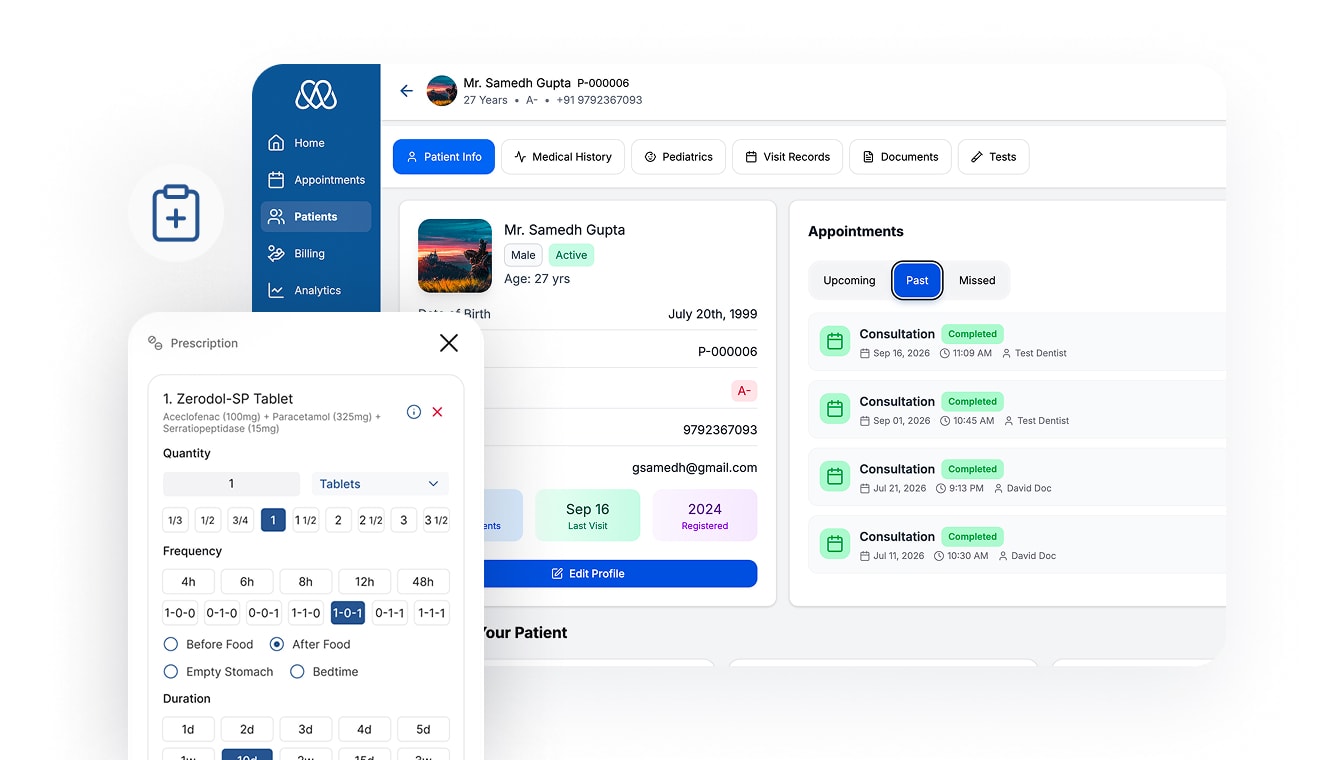
Task: Click calendar icon of Sep 01 consultation
Action: 835,409
